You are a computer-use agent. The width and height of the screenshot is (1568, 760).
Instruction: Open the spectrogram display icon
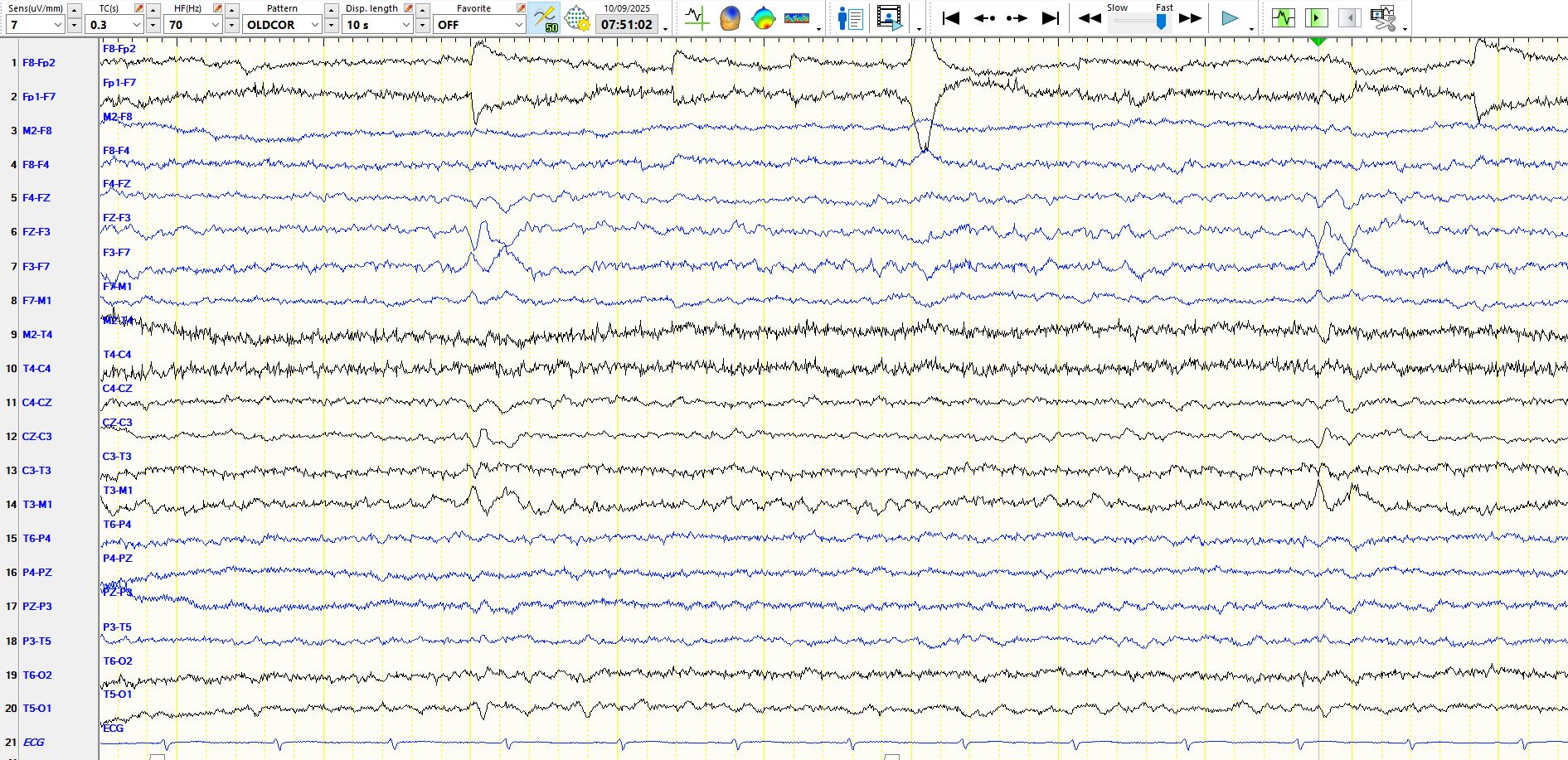click(x=797, y=18)
